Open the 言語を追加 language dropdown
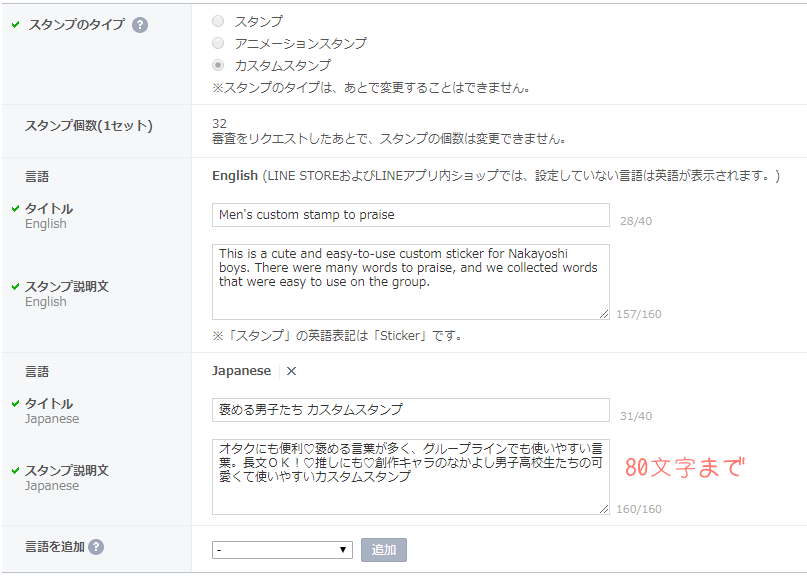This screenshot has width=807, height=586. tap(282, 550)
